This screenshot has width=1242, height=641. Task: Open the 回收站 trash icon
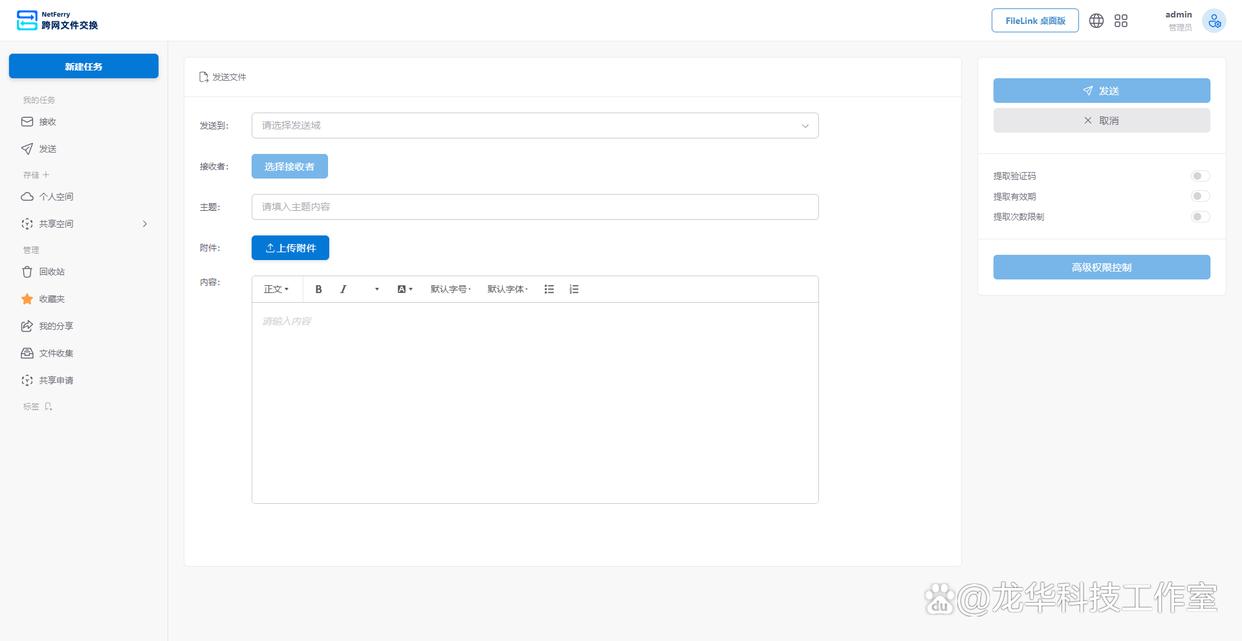[x=27, y=271]
